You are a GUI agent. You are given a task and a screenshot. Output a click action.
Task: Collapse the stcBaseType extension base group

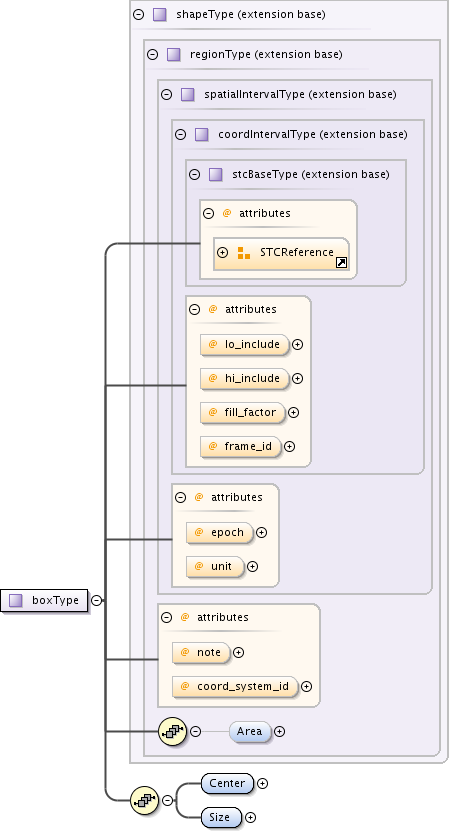click(x=194, y=174)
